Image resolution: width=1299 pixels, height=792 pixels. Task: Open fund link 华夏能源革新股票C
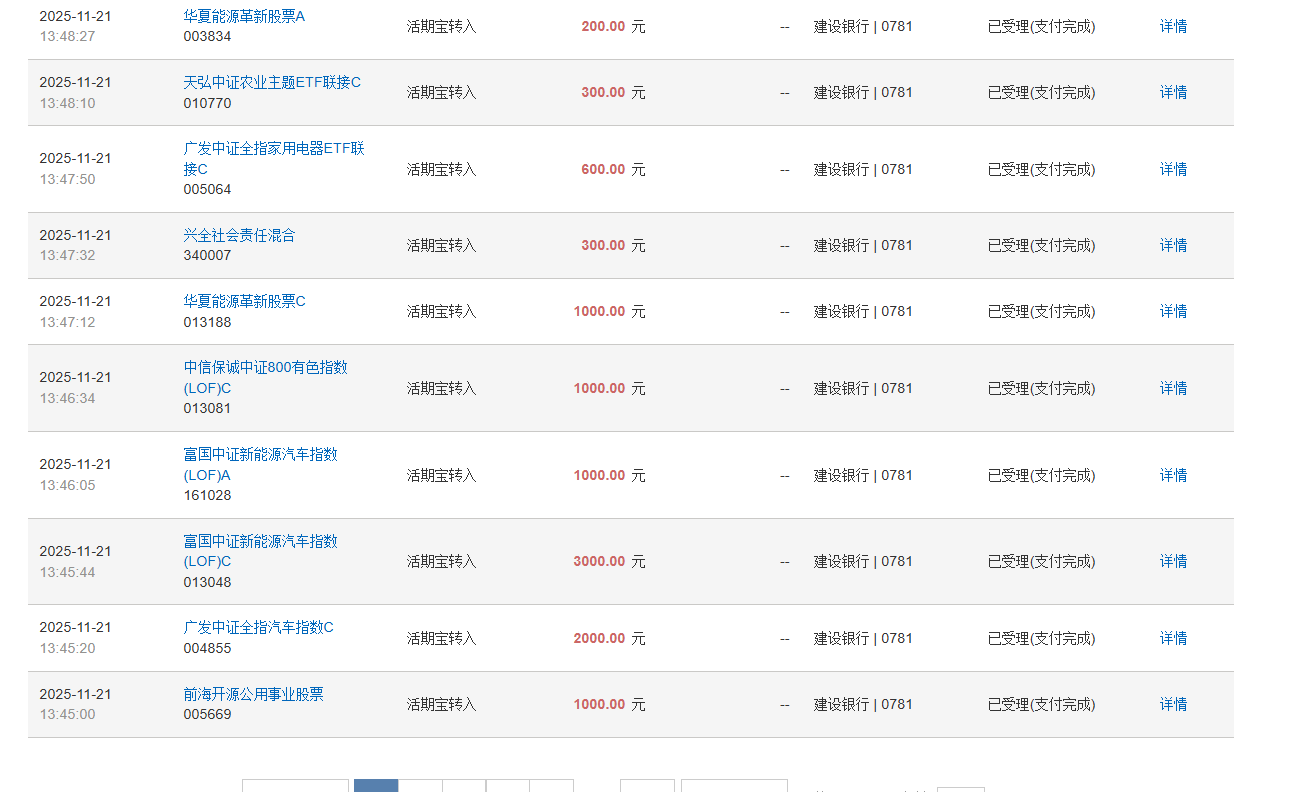[244, 301]
